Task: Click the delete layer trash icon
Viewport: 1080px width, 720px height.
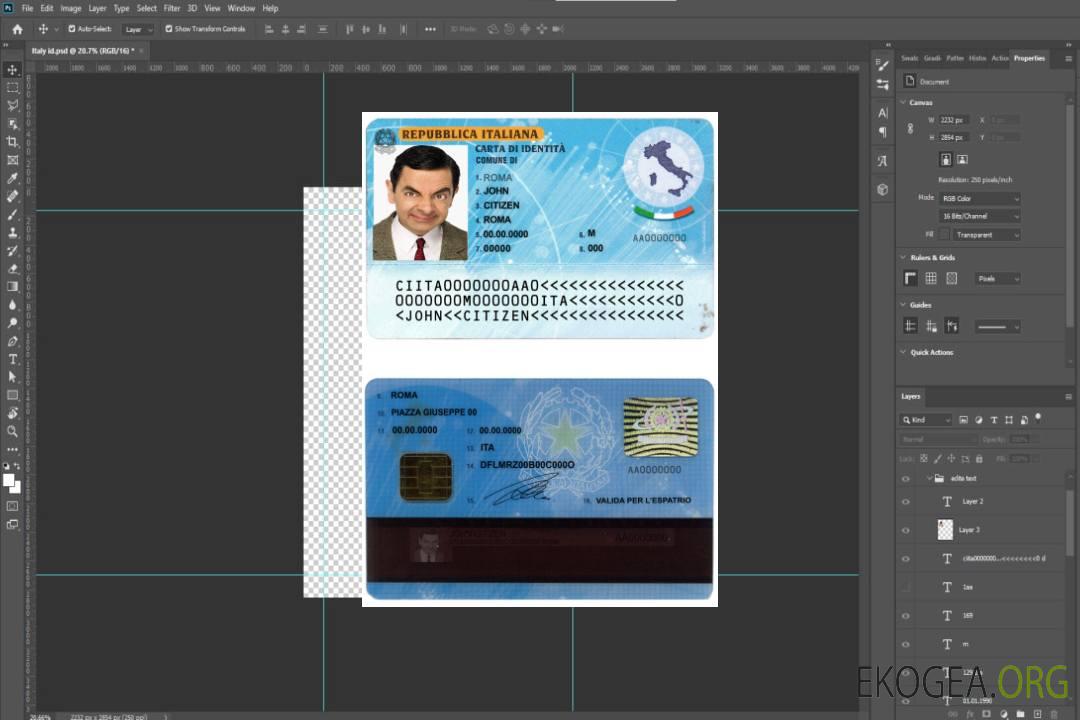Action: pyautogui.click(x=1053, y=714)
